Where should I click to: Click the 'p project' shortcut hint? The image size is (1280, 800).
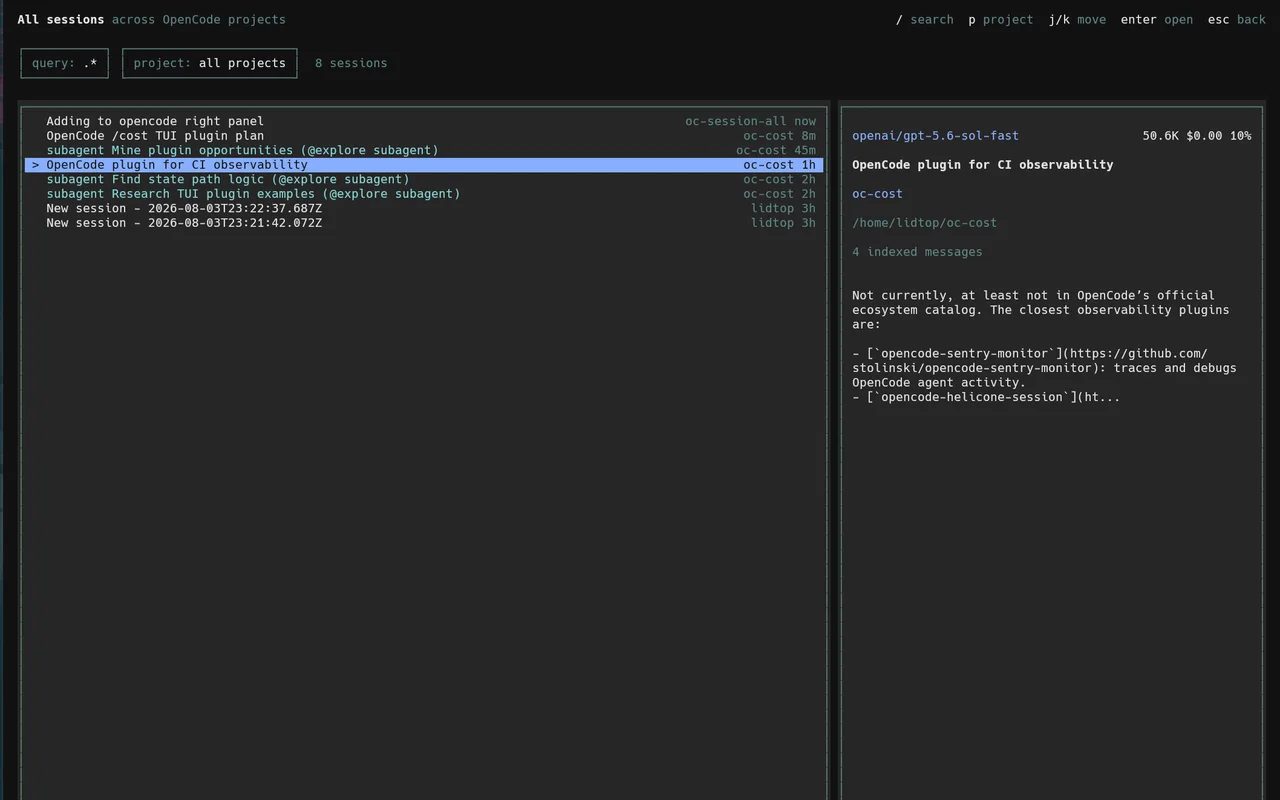1001,20
